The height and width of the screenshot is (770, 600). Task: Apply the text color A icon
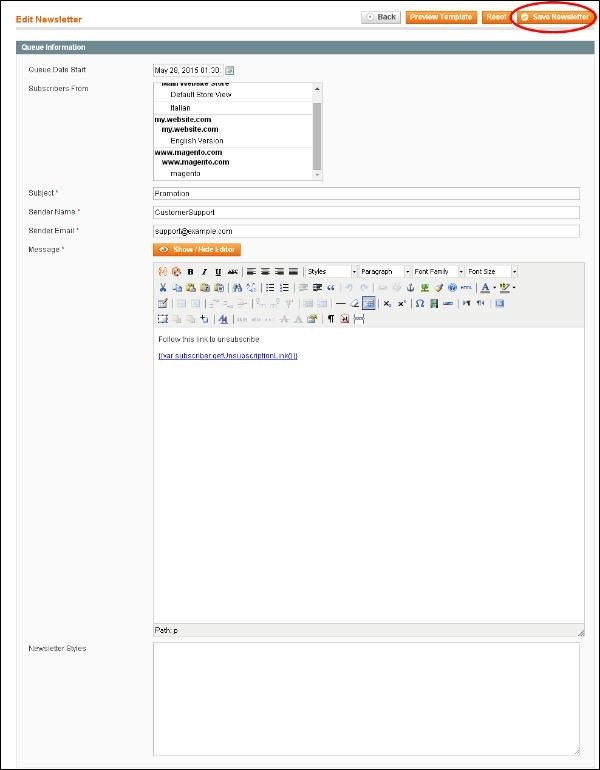pyautogui.click(x=485, y=288)
